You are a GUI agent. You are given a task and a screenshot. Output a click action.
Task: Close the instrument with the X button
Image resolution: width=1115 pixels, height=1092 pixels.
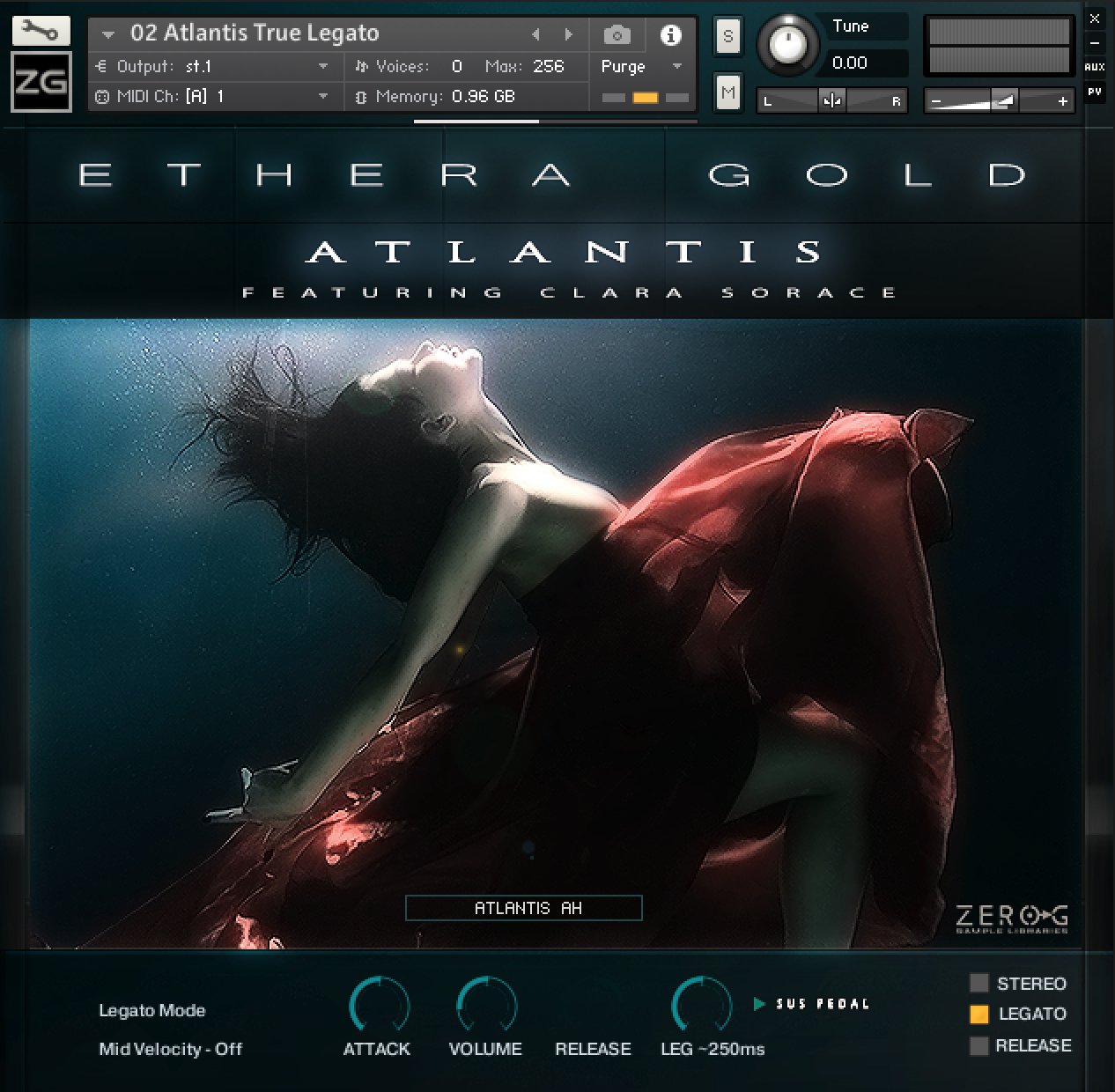1095,18
